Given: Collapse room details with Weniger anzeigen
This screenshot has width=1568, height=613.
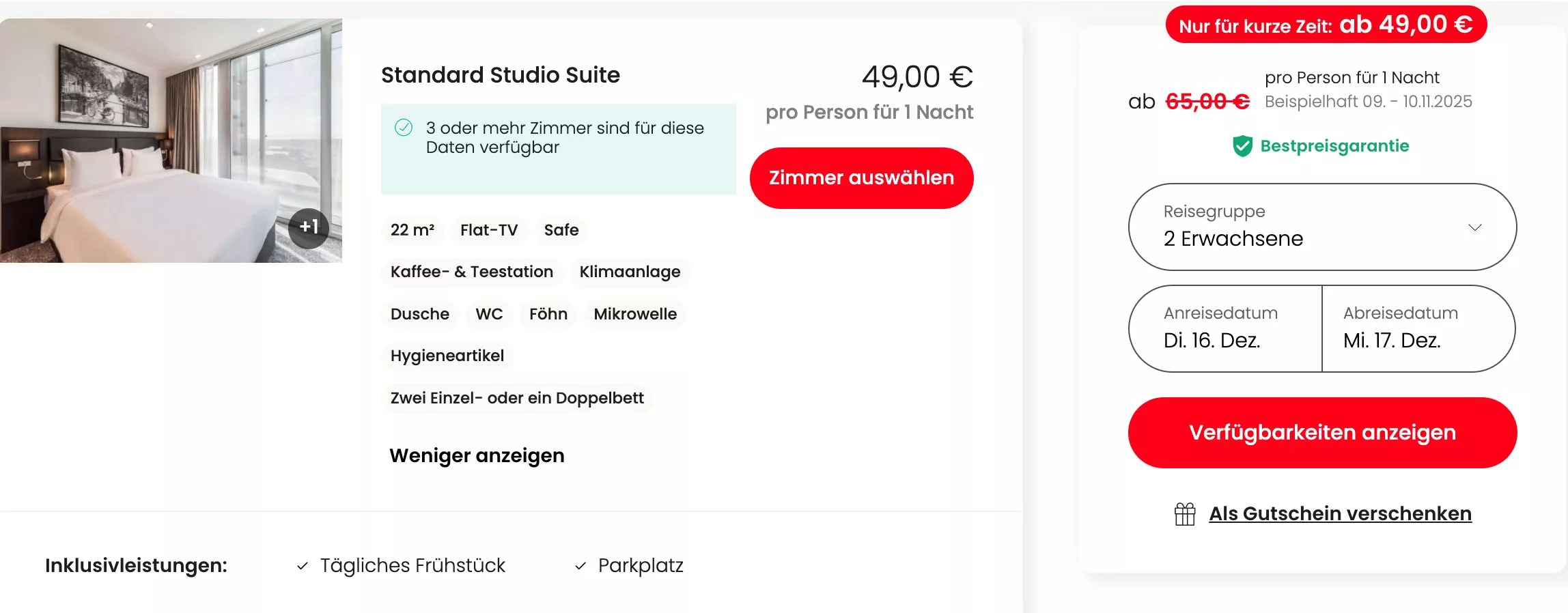Looking at the screenshot, I should click(477, 455).
